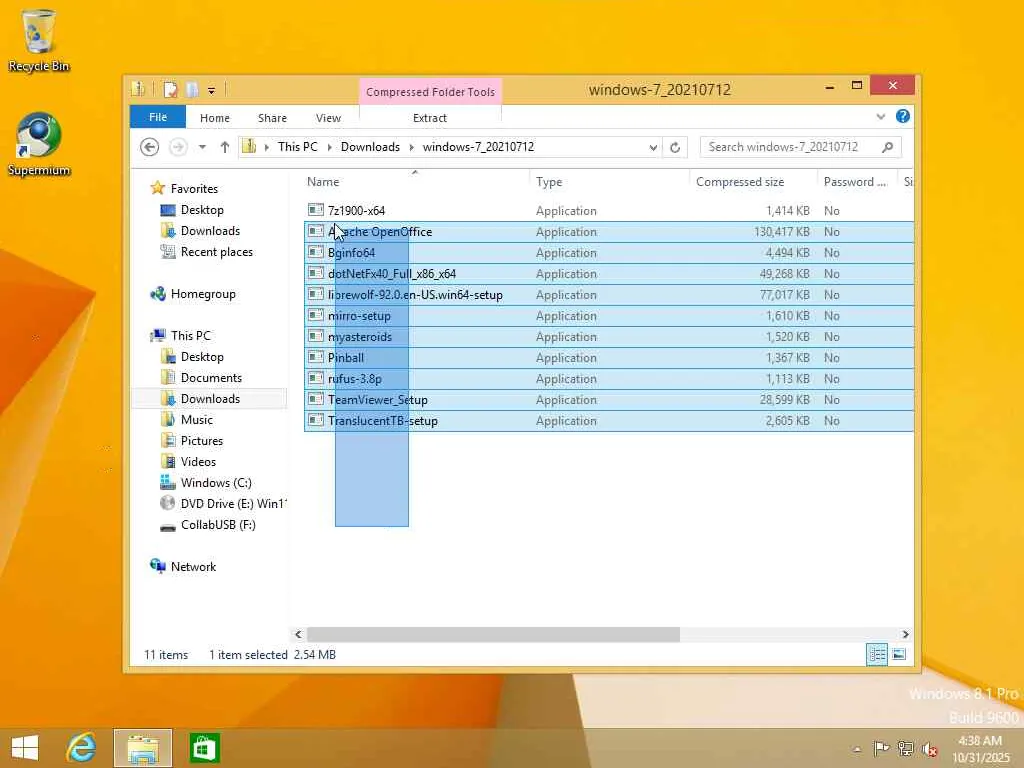Click the network tray icon
1024x768 pixels.
coord(905,748)
